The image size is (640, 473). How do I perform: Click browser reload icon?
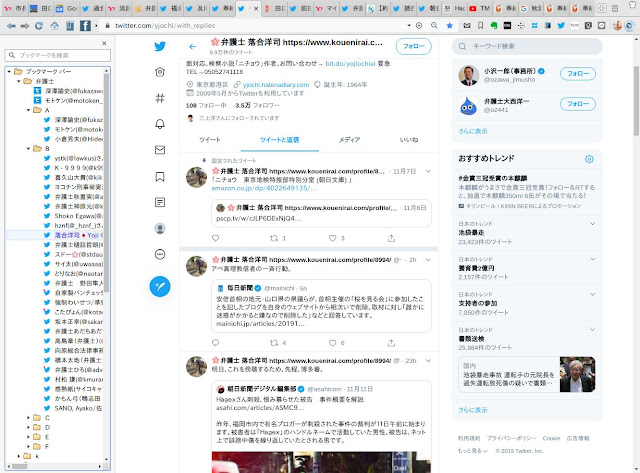(x=39, y=26)
